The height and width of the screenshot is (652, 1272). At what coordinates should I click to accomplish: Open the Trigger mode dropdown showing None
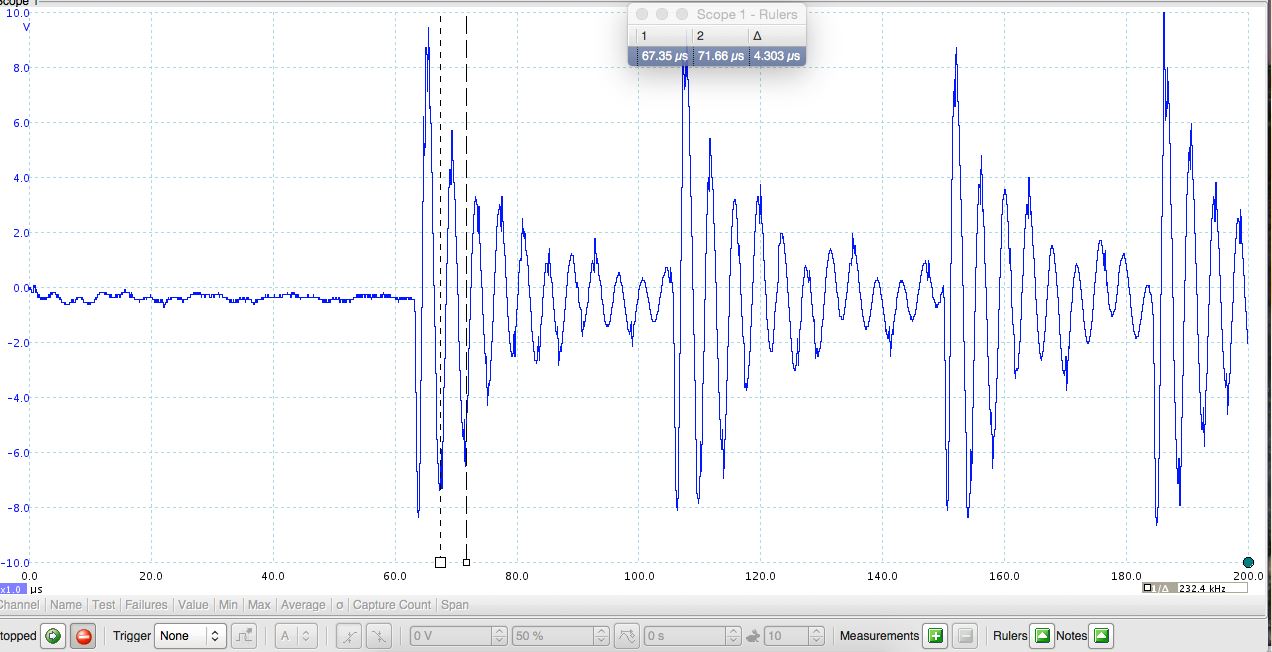190,636
